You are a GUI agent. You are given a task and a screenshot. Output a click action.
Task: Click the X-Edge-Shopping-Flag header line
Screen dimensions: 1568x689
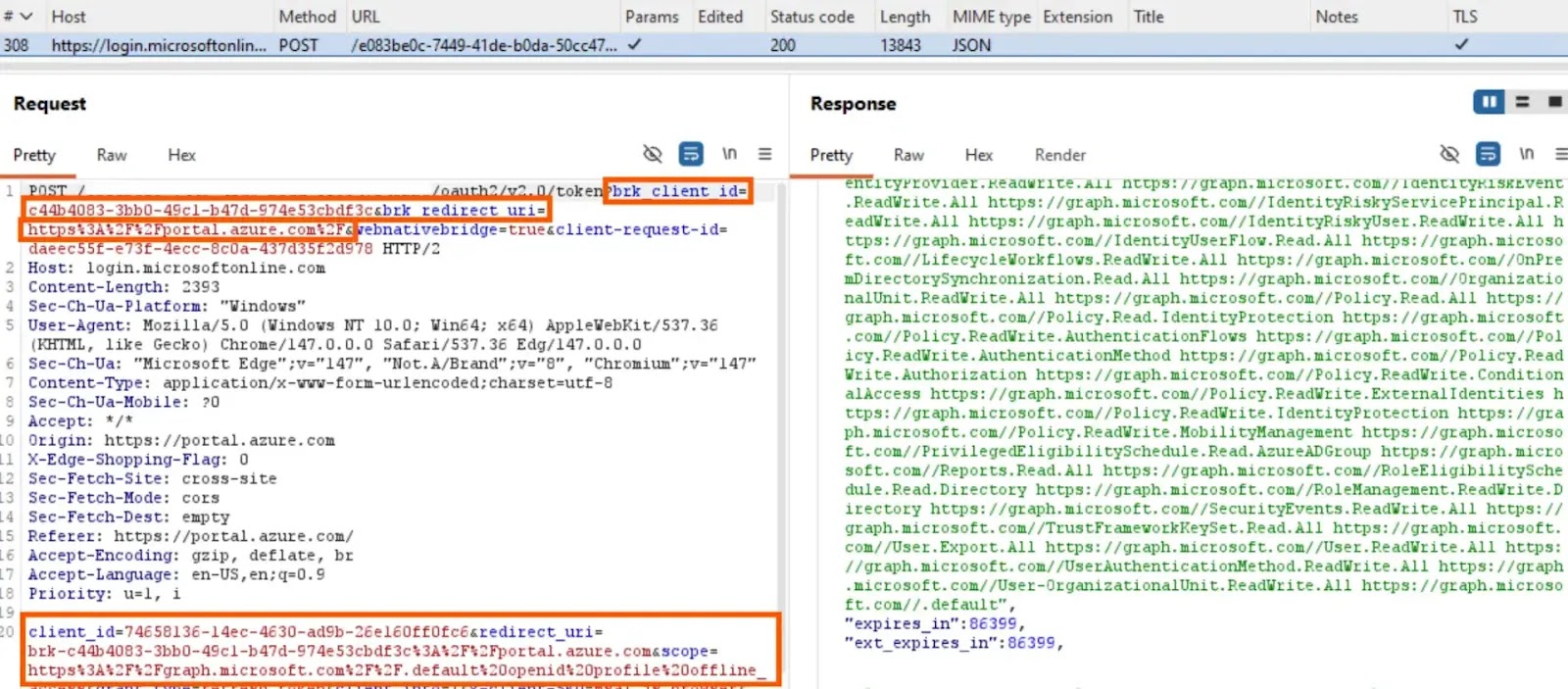coord(138,460)
